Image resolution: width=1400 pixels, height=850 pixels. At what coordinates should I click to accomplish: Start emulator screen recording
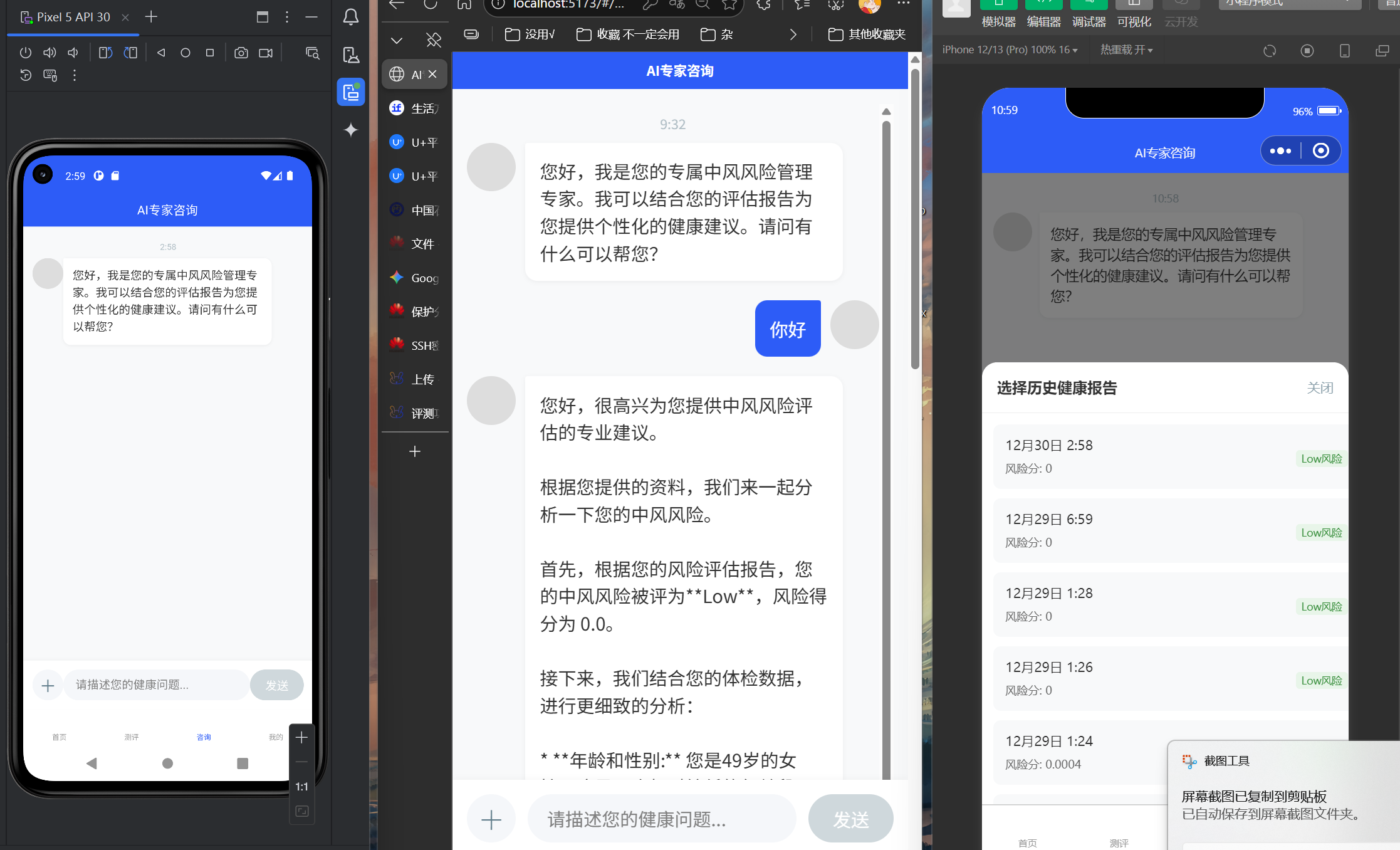(266, 53)
